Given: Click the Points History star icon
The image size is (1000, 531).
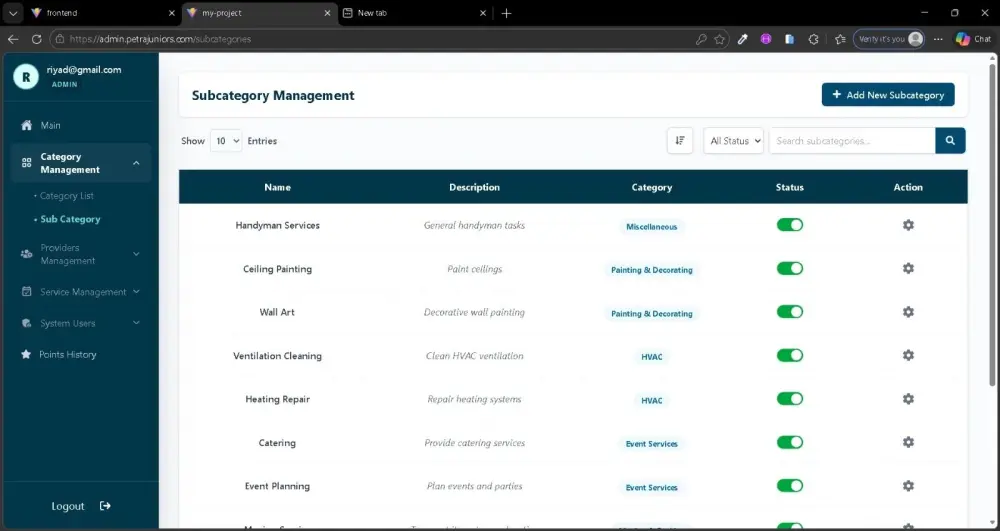Looking at the screenshot, I should tap(26, 354).
